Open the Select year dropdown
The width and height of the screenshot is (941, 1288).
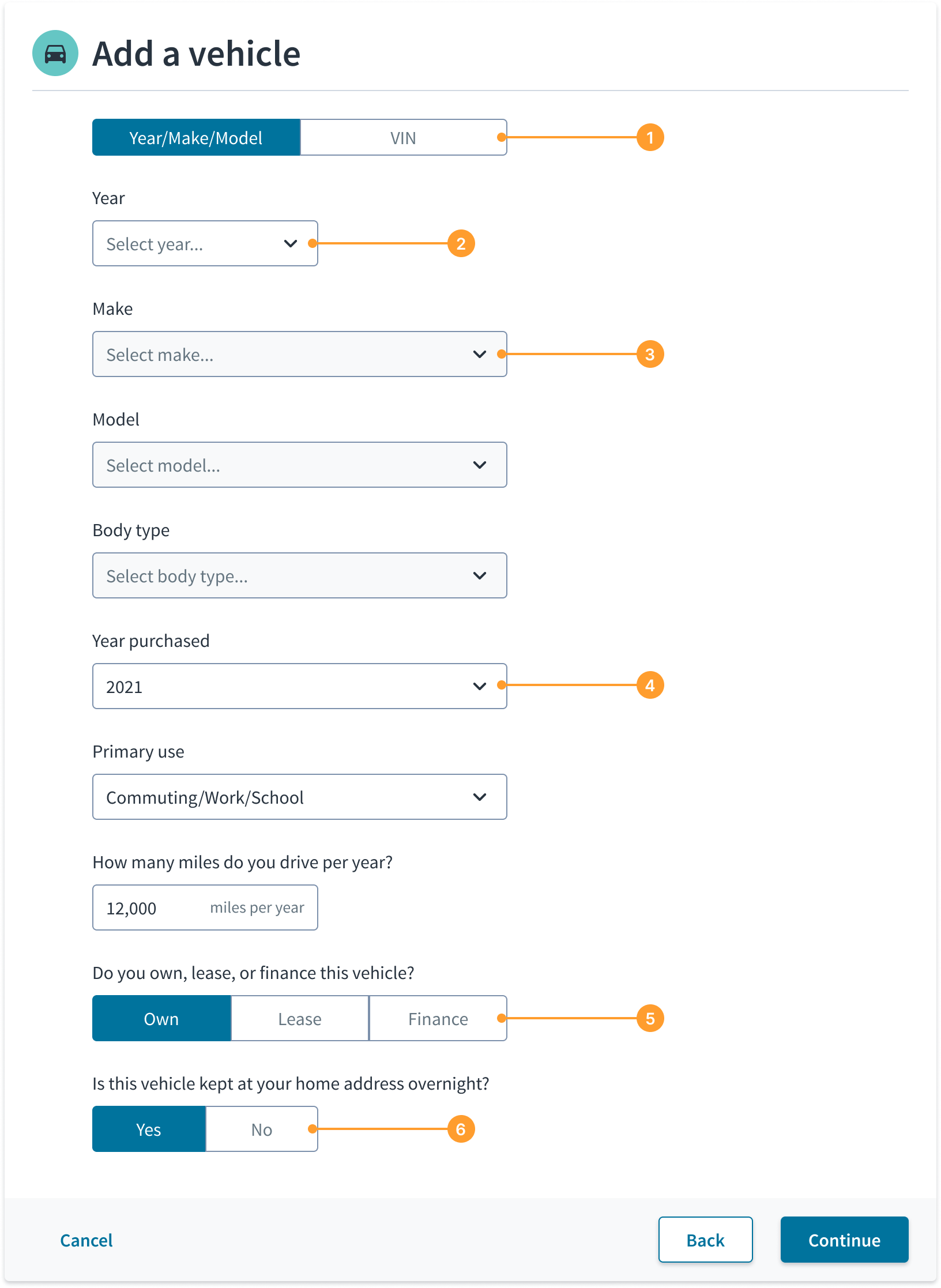click(205, 243)
